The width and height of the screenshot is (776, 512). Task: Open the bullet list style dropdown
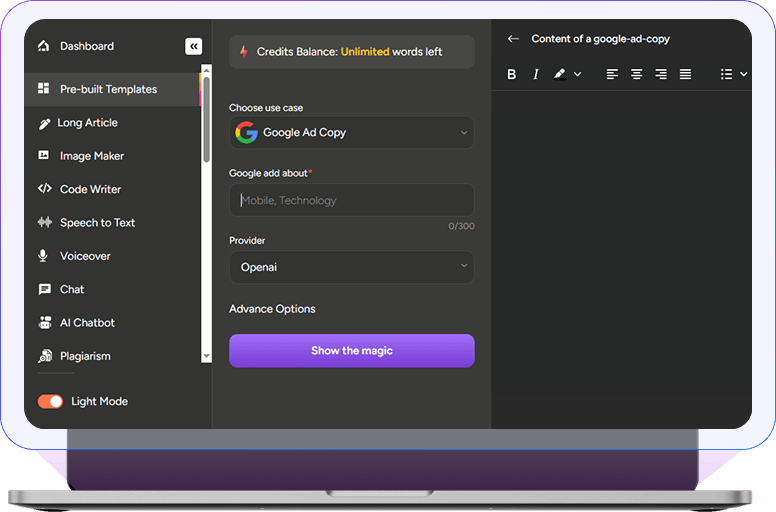734,74
